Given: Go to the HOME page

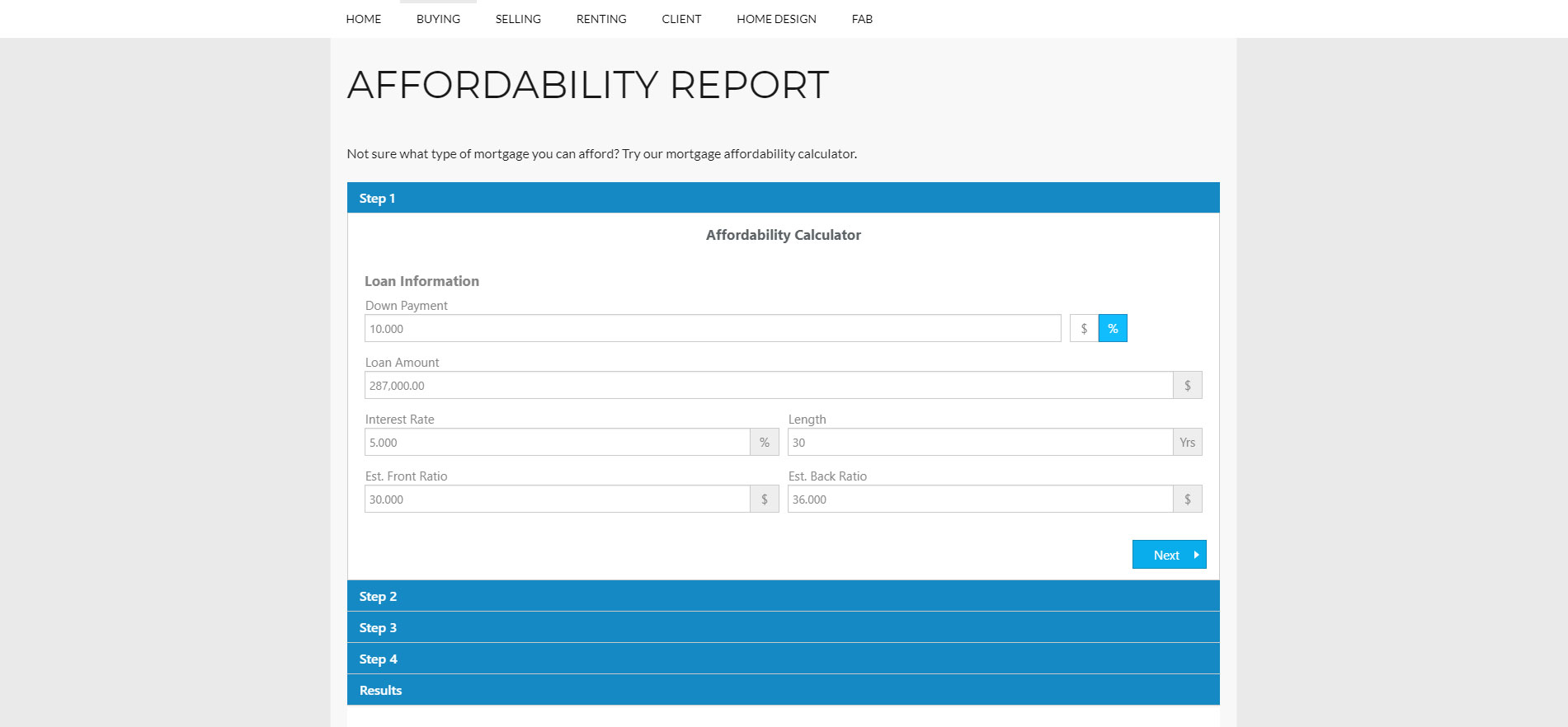Looking at the screenshot, I should tap(364, 19).
